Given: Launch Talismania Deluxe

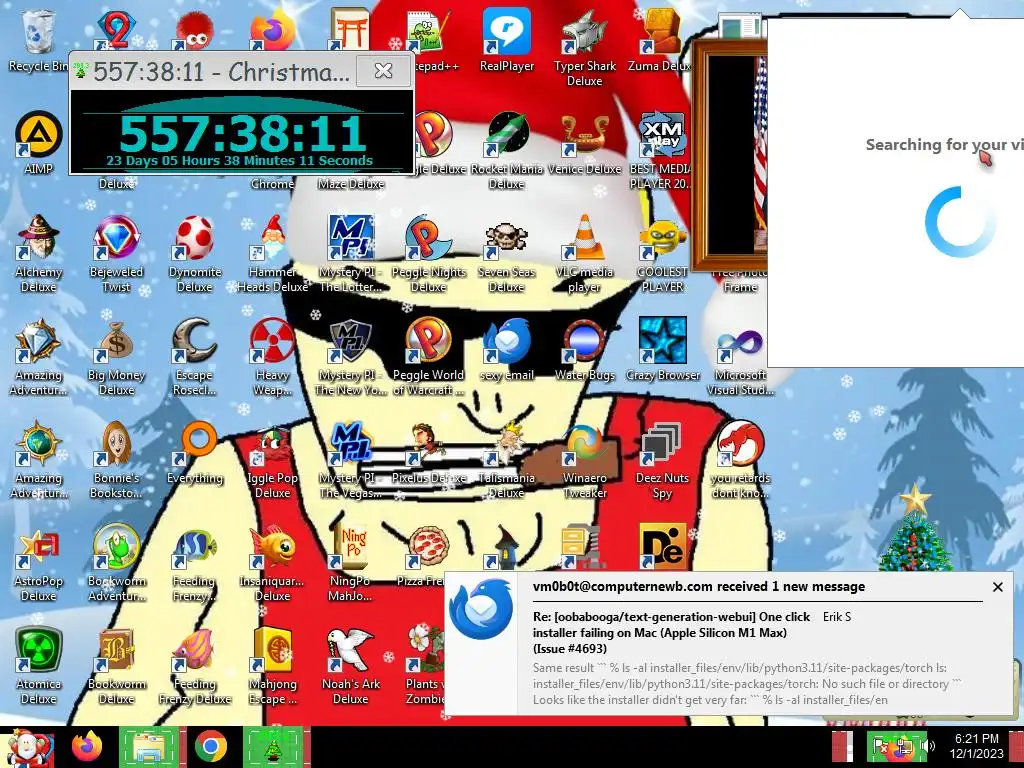Looking at the screenshot, I should click(x=507, y=460).
